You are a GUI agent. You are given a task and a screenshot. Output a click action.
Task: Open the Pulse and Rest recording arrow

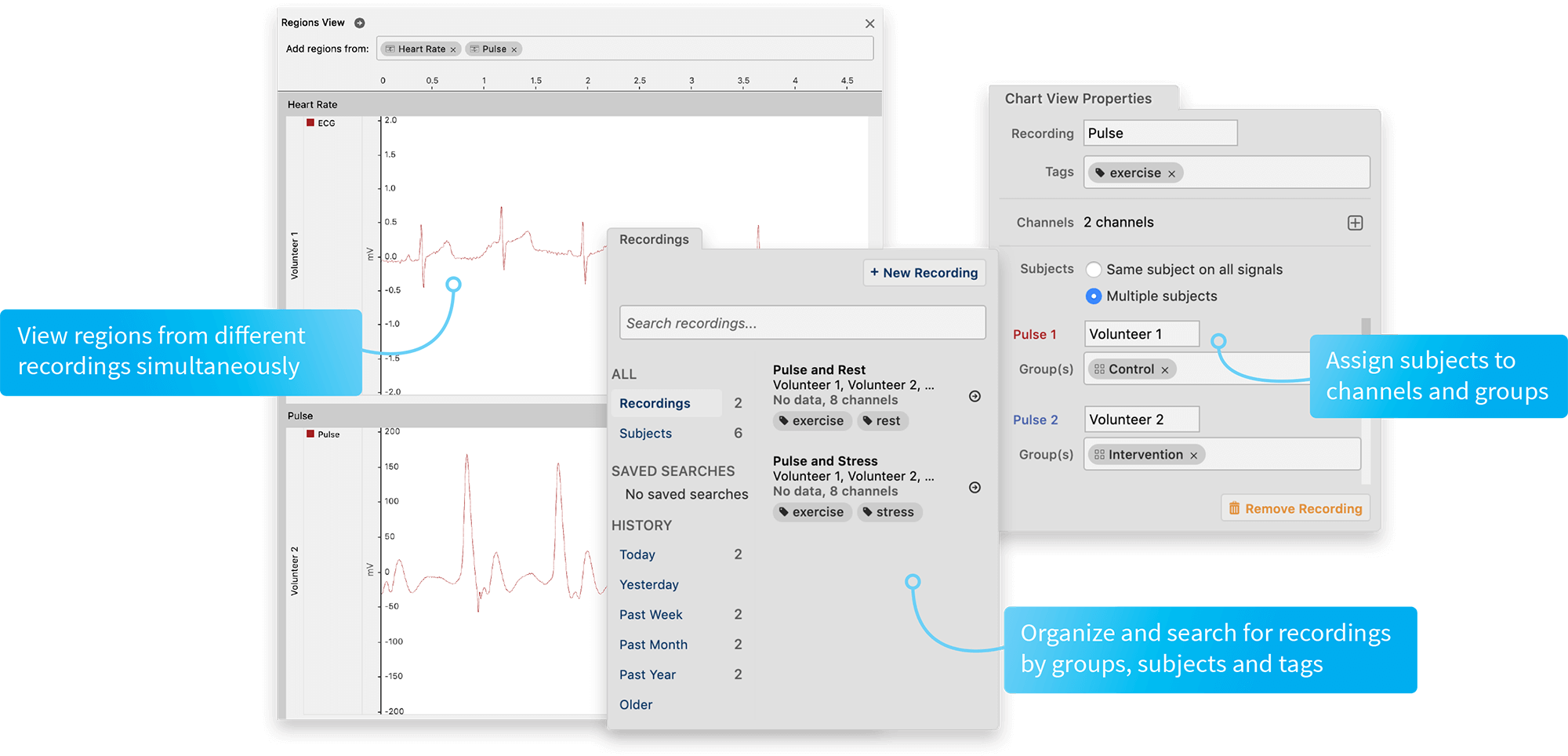pyautogui.click(x=974, y=397)
